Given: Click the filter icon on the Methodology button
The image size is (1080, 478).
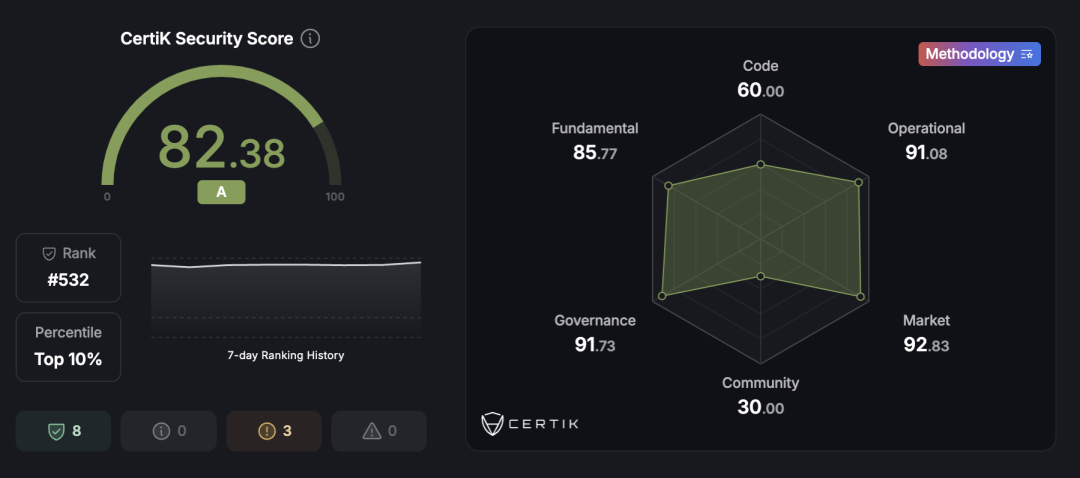Looking at the screenshot, I should coord(1027,55).
